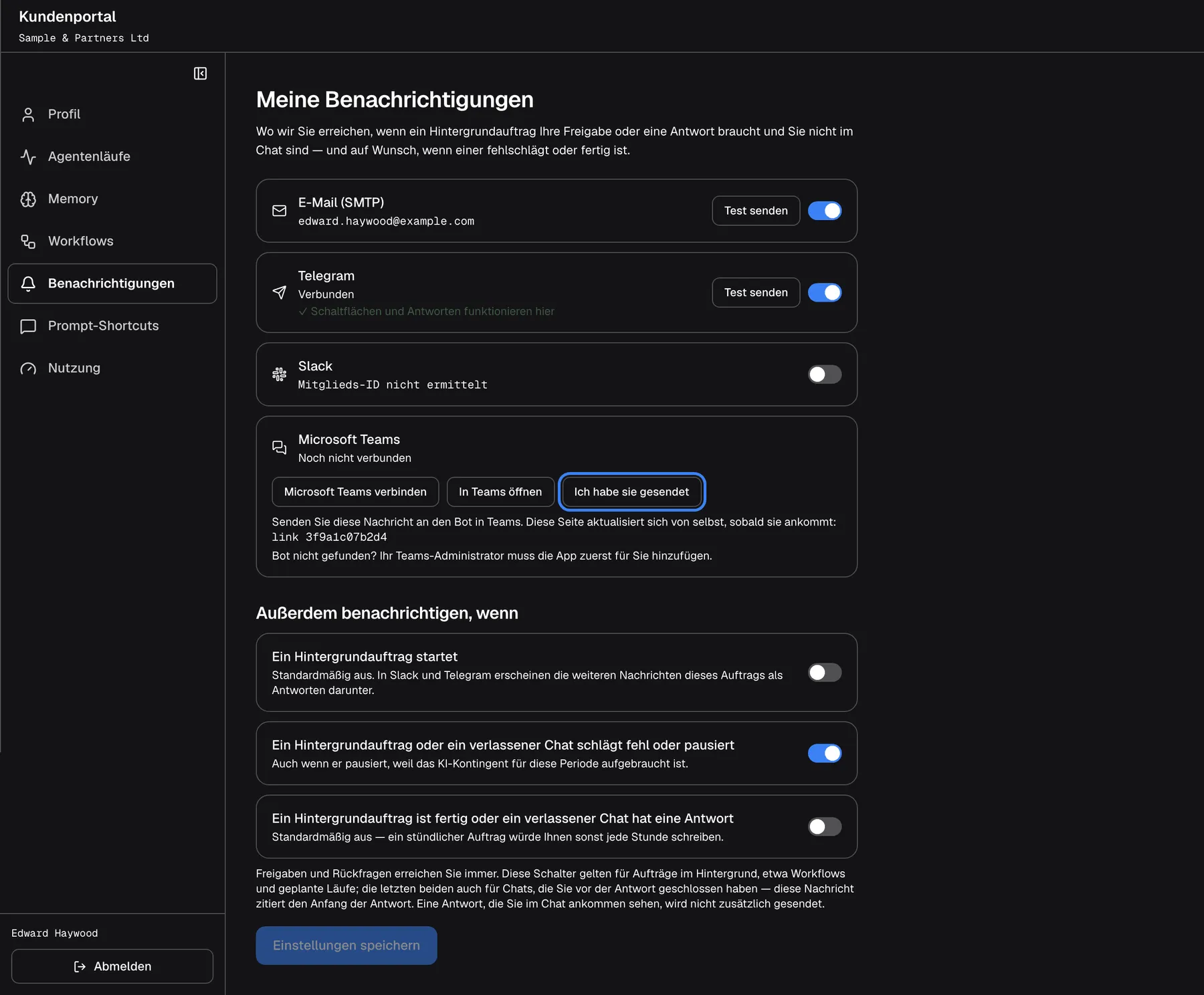Click 'Sample & Partners Ltd' text
Image resolution: width=1204 pixels, height=995 pixels.
click(x=84, y=38)
